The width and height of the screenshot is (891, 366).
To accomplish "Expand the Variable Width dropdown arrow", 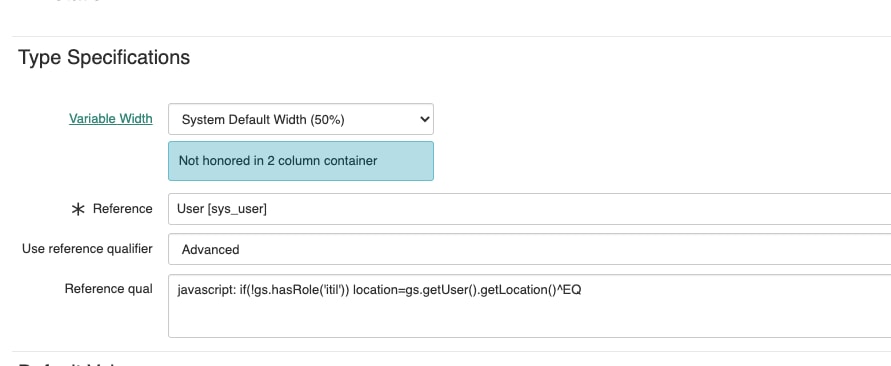I will (x=423, y=119).
